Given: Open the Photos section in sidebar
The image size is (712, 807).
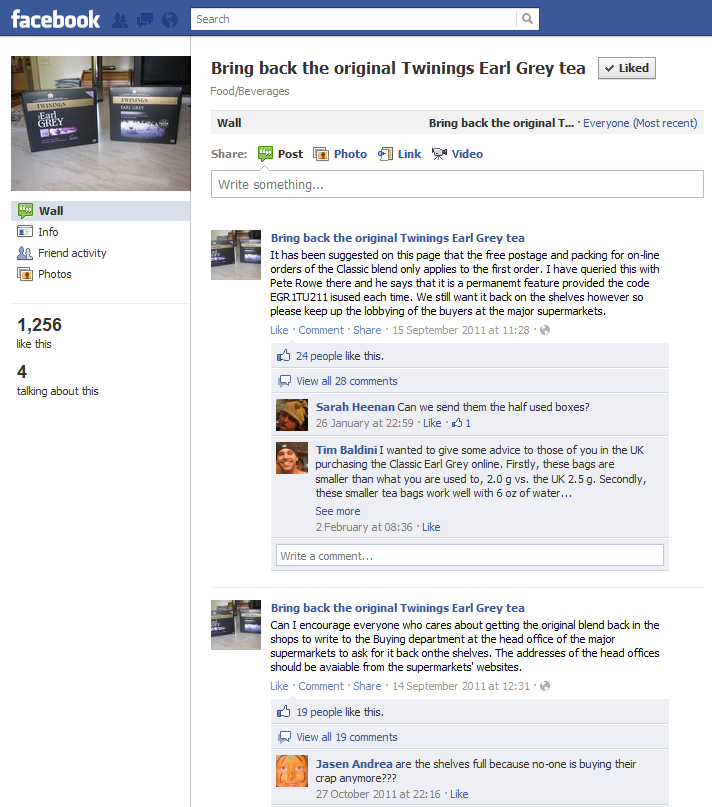Looking at the screenshot, I should (55, 274).
